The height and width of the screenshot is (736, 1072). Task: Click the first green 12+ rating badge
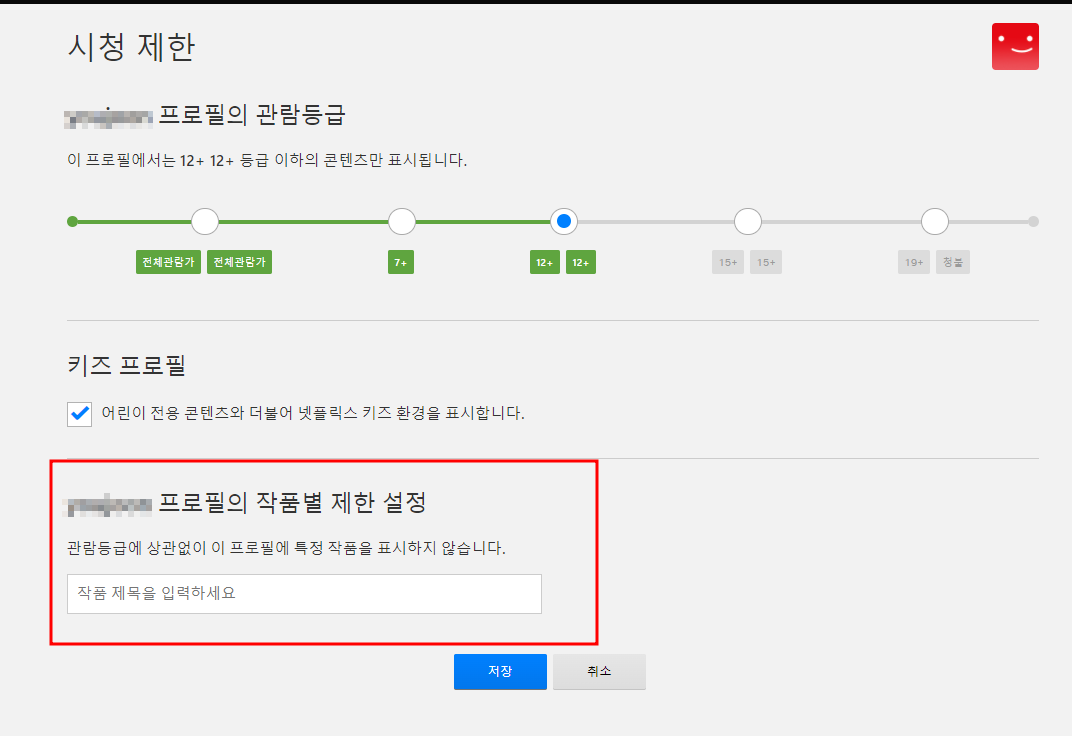click(544, 261)
